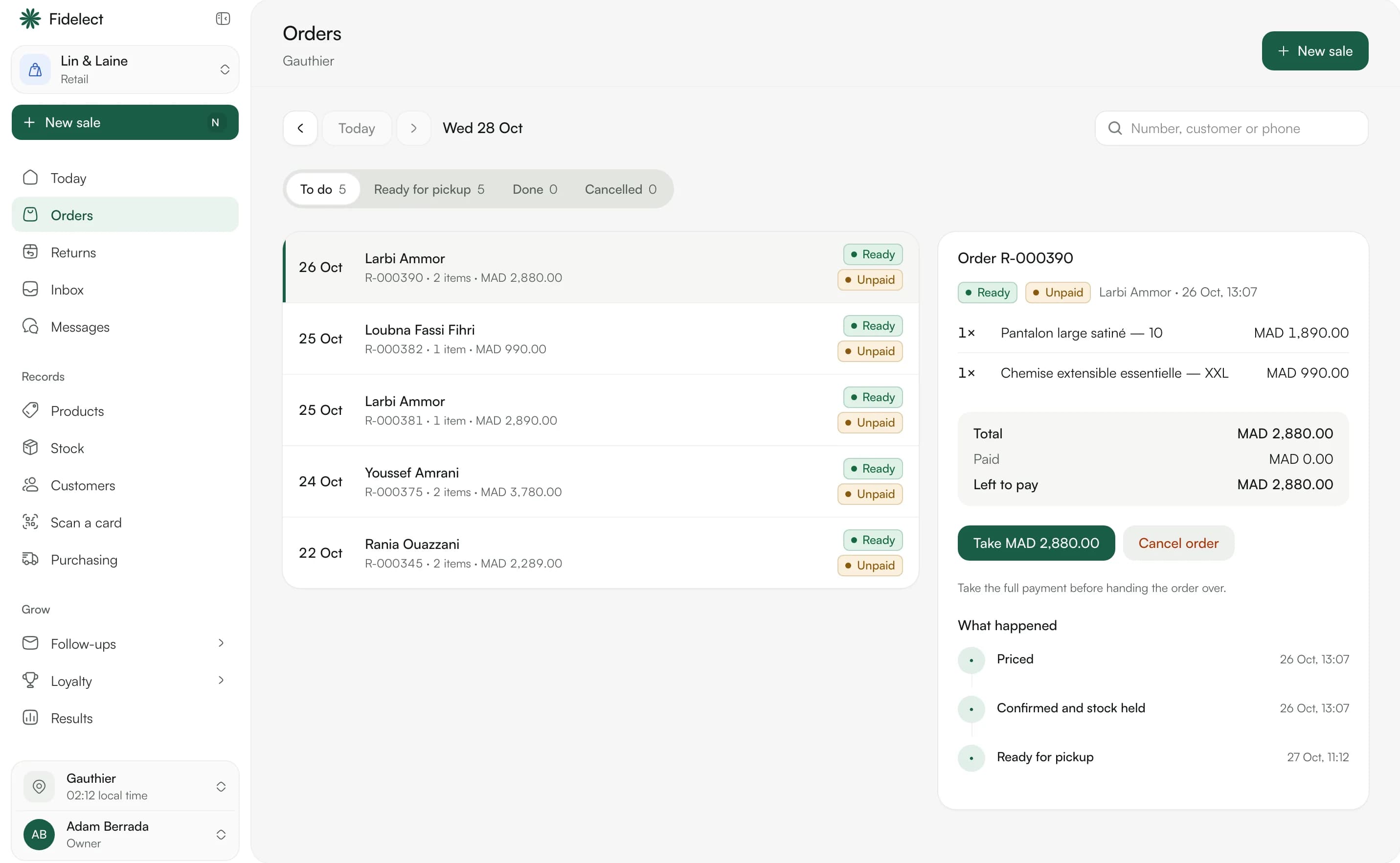Click the Pantalon large satiné — 10 line item
Screen dimensions: 1400x863
[x=1153, y=333]
